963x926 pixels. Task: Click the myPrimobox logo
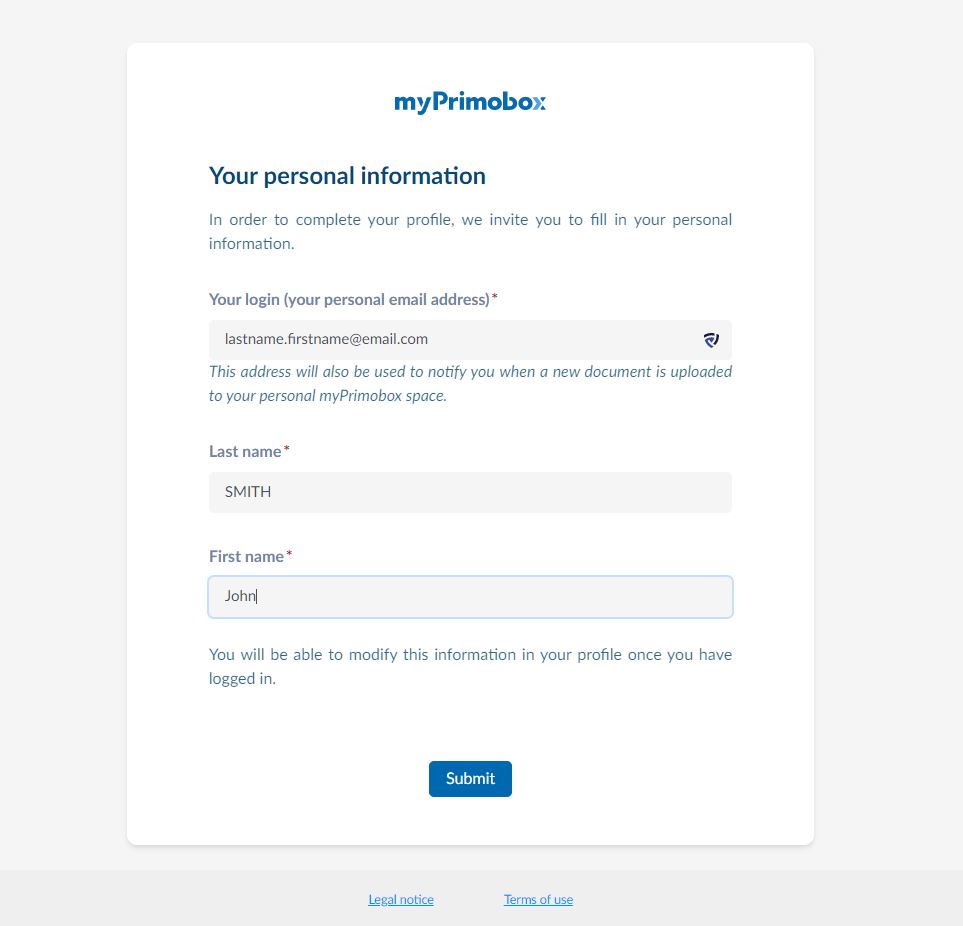(x=470, y=102)
